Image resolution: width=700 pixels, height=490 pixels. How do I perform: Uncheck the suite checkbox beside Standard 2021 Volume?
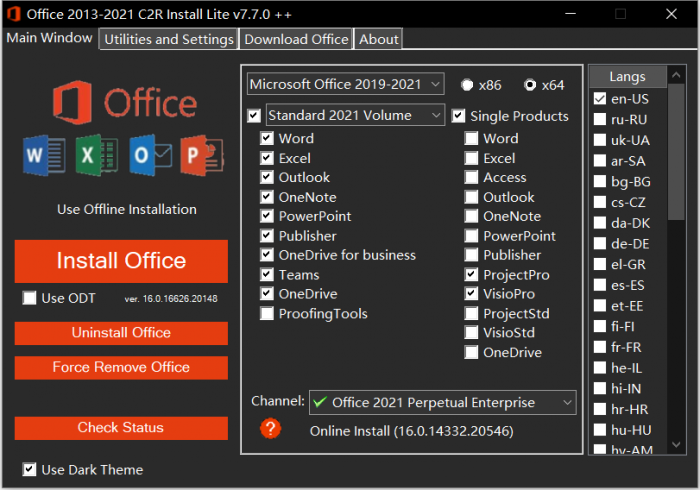click(254, 116)
